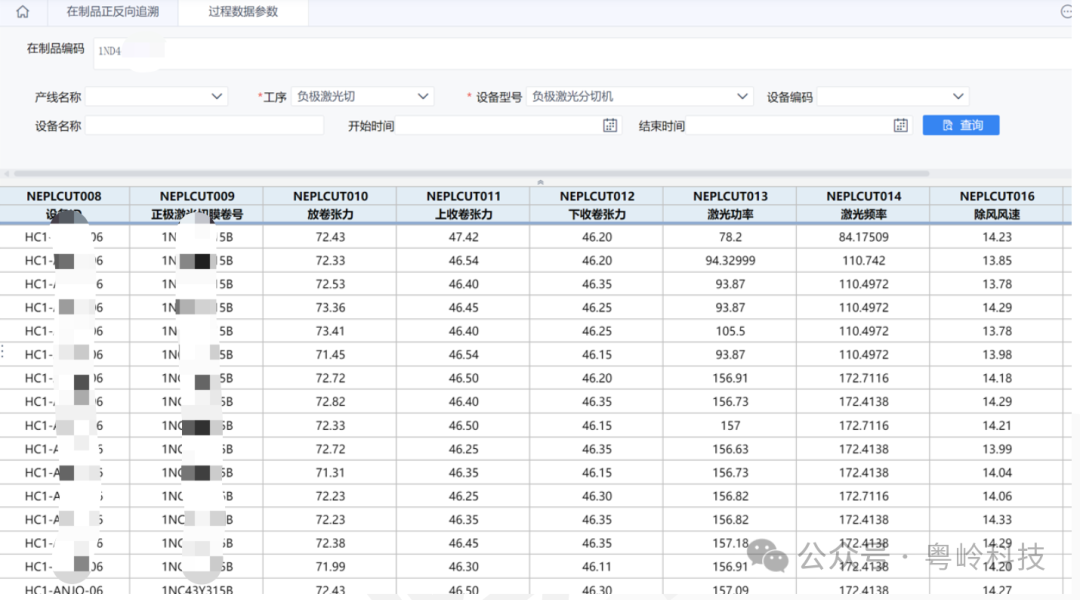Select wind speed cell 14.06
The width and height of the screenshot is (1080, 600).
tap(997, 495)
